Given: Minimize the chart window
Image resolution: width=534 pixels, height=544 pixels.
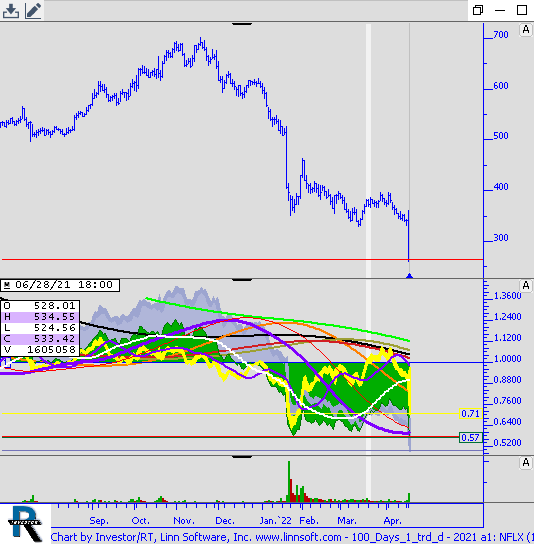Looking at the screenshot, I should click(x=500, y=10).
